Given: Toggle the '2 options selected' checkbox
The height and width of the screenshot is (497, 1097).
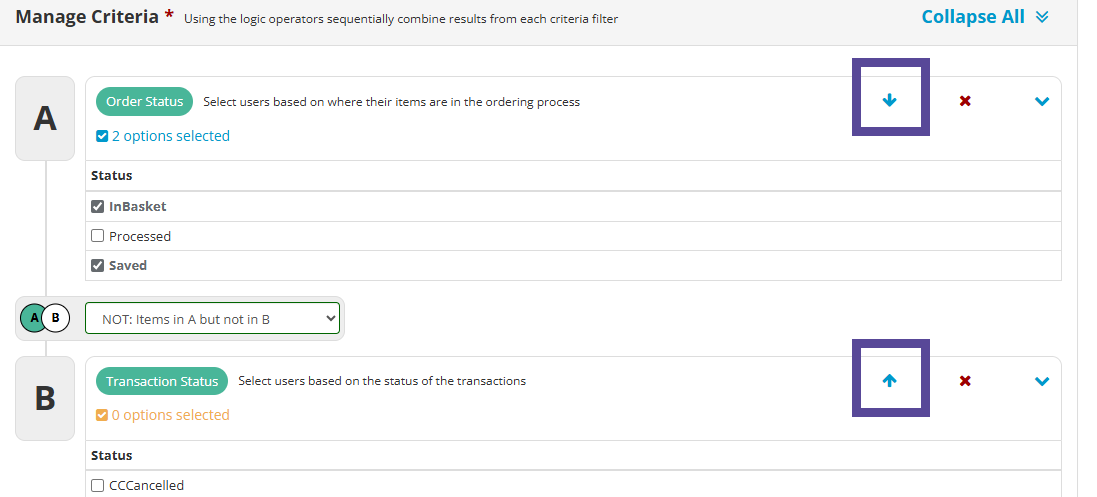Looking at the screenshot, I should (x=102, y=136).
